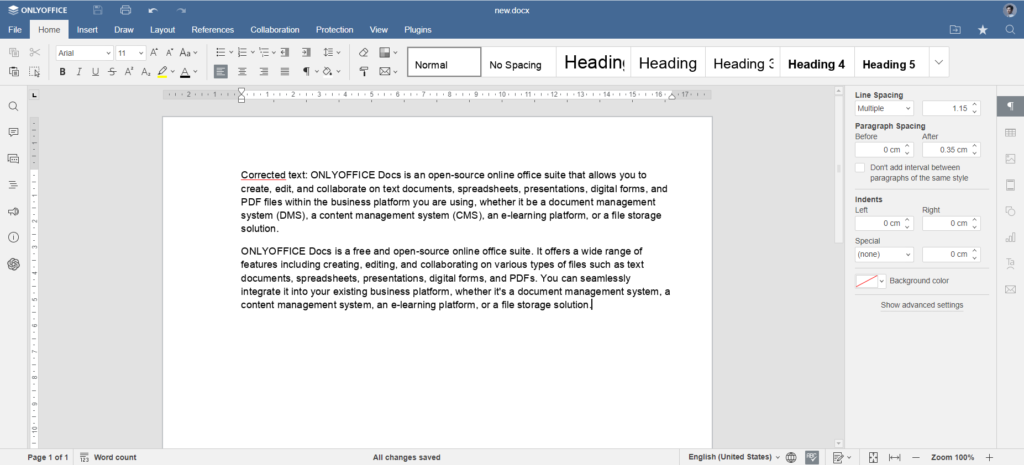Viewport: 1024px width, 465px height.
Task: Open the File tab
Action: click(x=15, y=29)
